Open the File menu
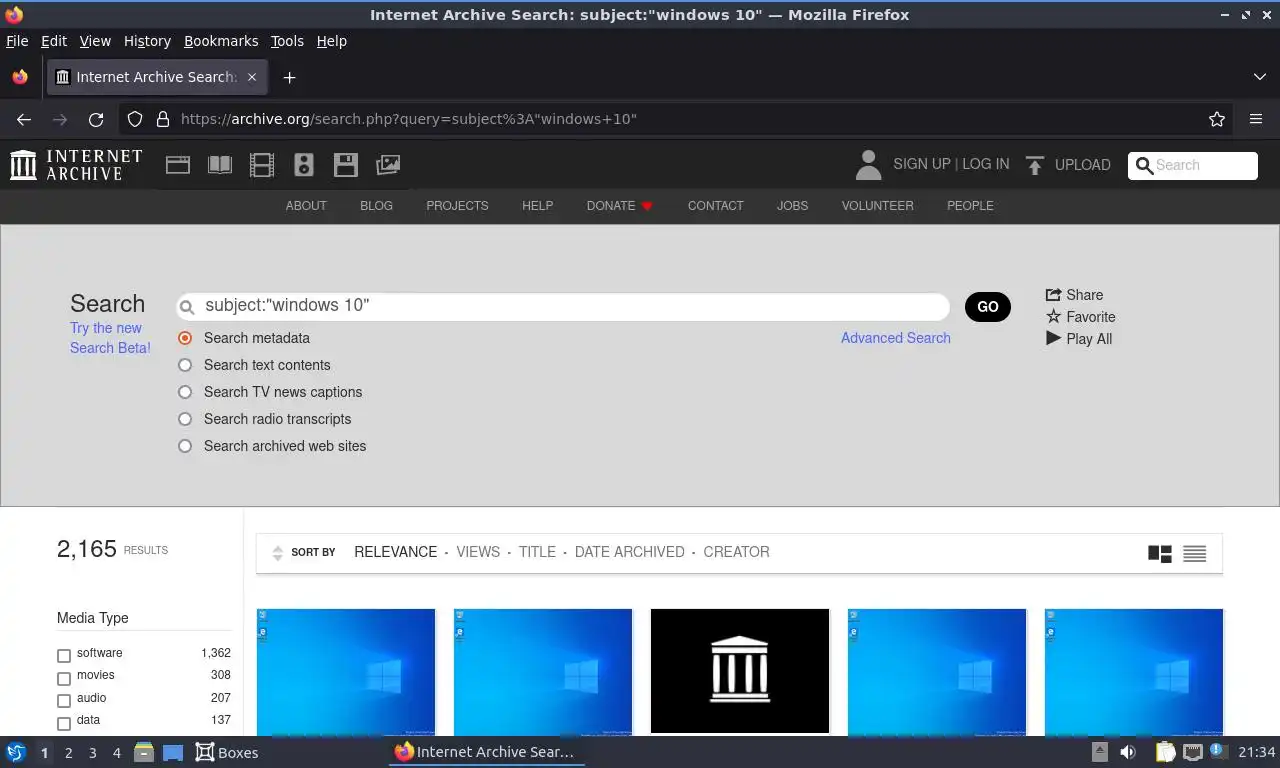This screenshot has width=1280, height=768. click(17, 41)
